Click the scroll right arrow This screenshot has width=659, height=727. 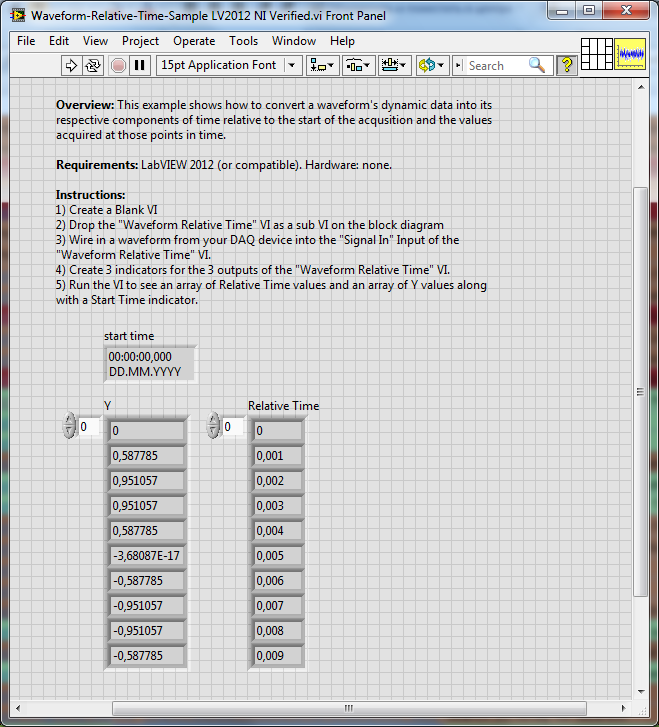[x=623, y=708]
